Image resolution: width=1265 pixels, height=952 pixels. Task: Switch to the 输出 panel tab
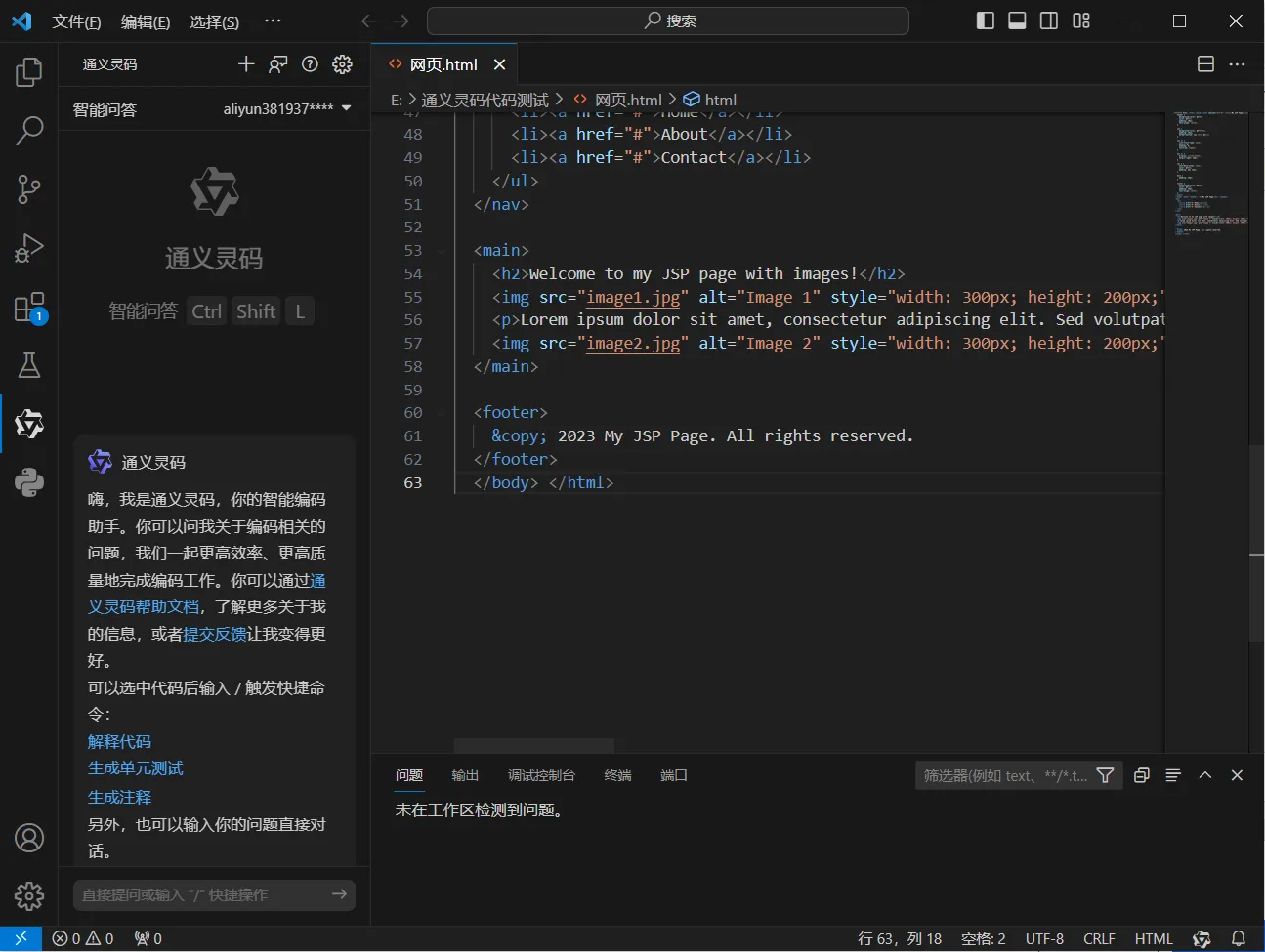(x=465, y=775)
